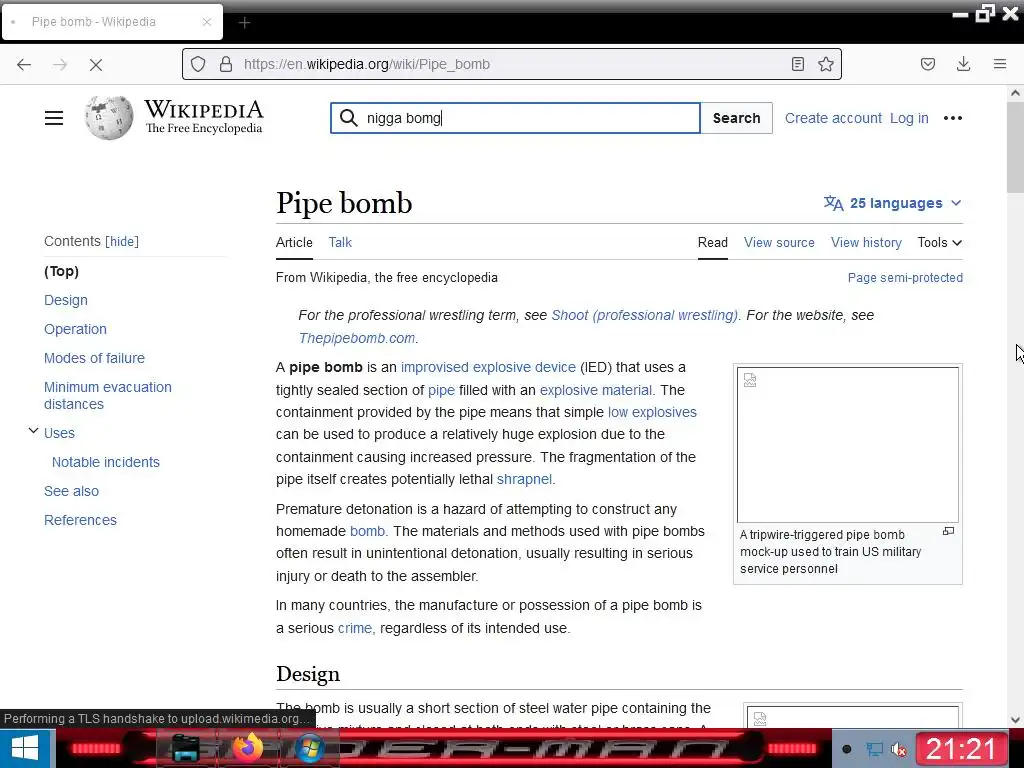The width and height of the screenshot is (1024, 768).
Task: Bookmark this page with the star
Action: pyautogui.click(x=825, y=64)
